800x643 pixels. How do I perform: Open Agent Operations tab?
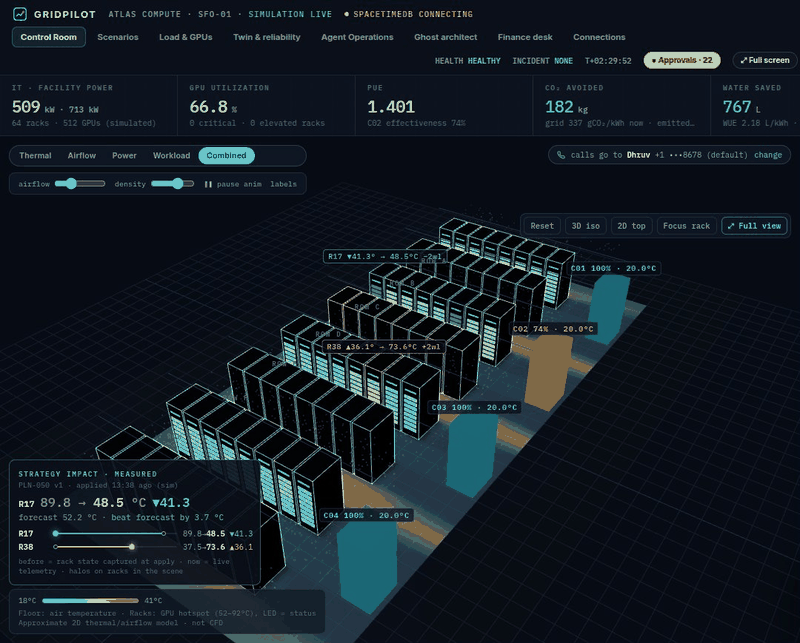click(x=357, y=37)
